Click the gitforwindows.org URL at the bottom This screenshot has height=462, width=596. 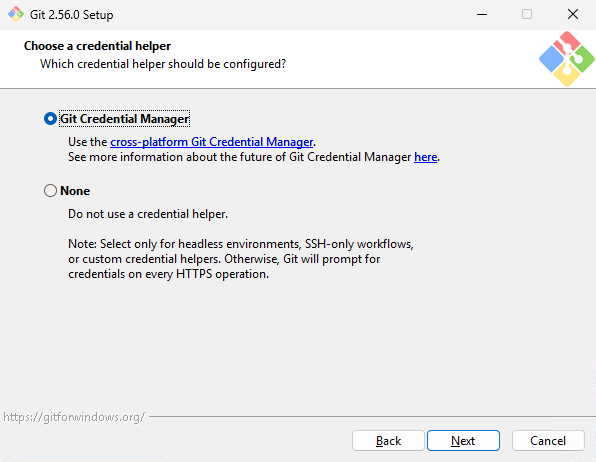pos(74,417)
